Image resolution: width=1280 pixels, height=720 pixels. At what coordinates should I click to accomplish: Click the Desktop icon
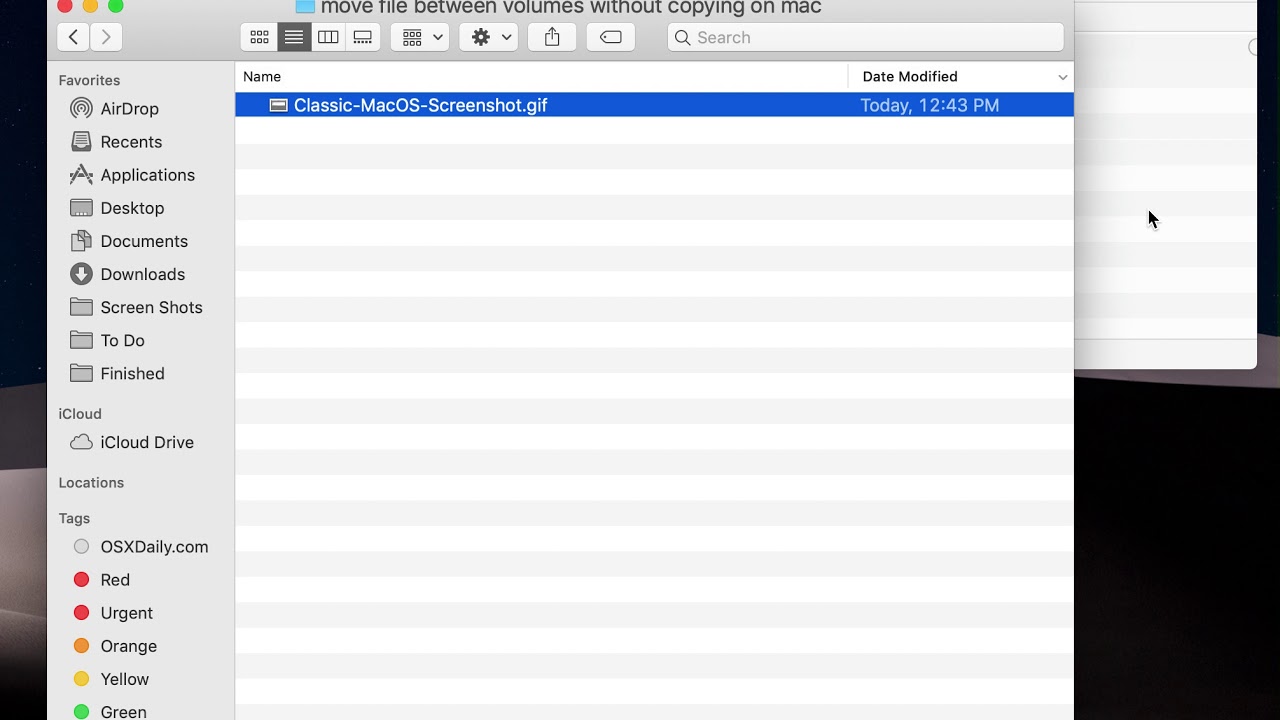coord(82,207)
